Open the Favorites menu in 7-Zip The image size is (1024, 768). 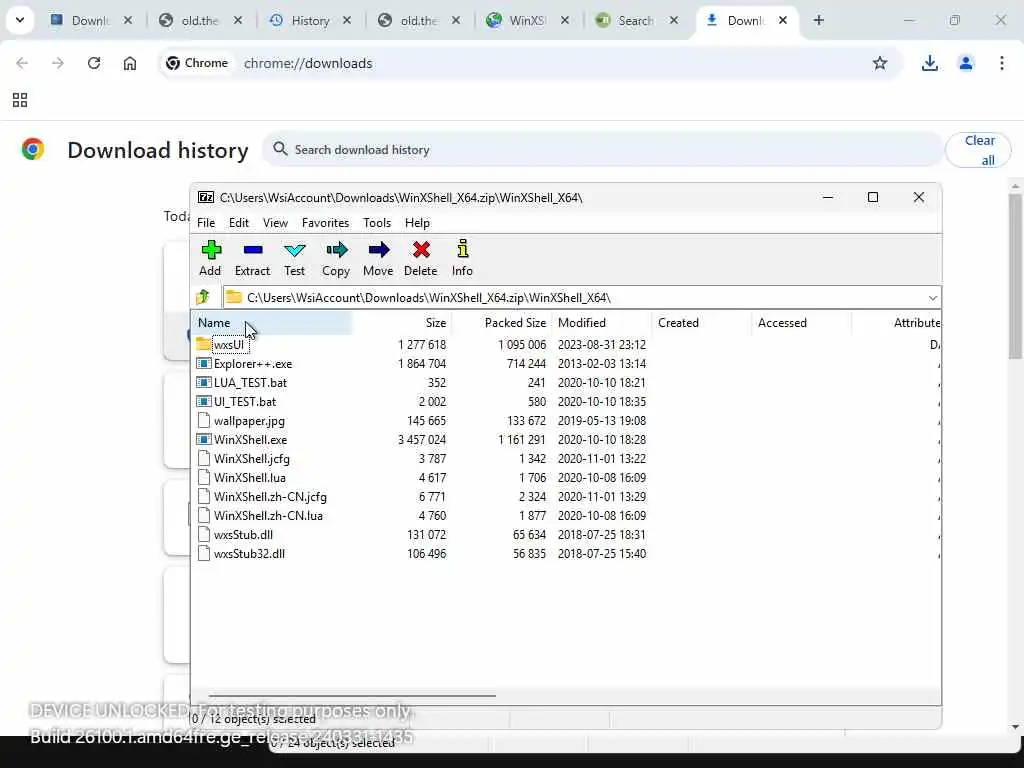[x=325, y=223]
